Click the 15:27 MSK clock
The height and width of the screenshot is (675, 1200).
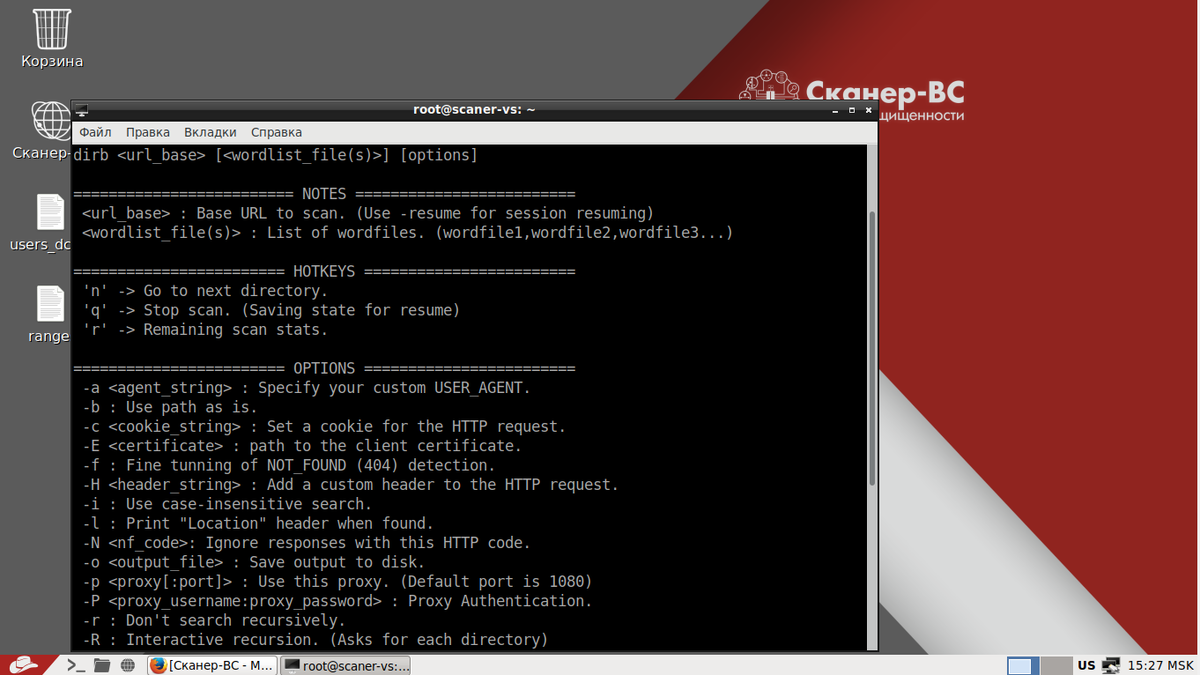tap(1160, 665)
